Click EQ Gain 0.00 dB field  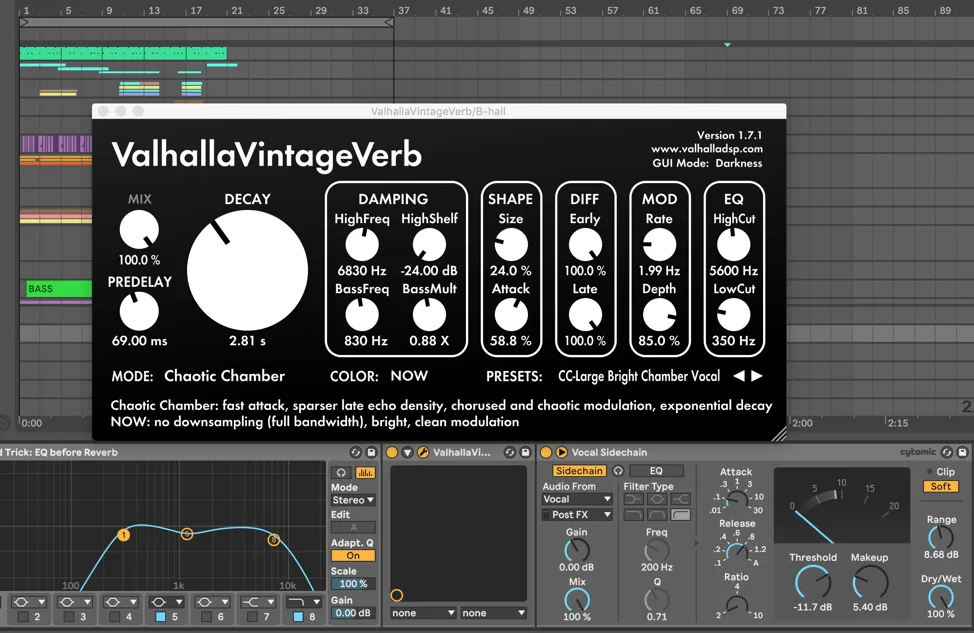pos(353,613)
